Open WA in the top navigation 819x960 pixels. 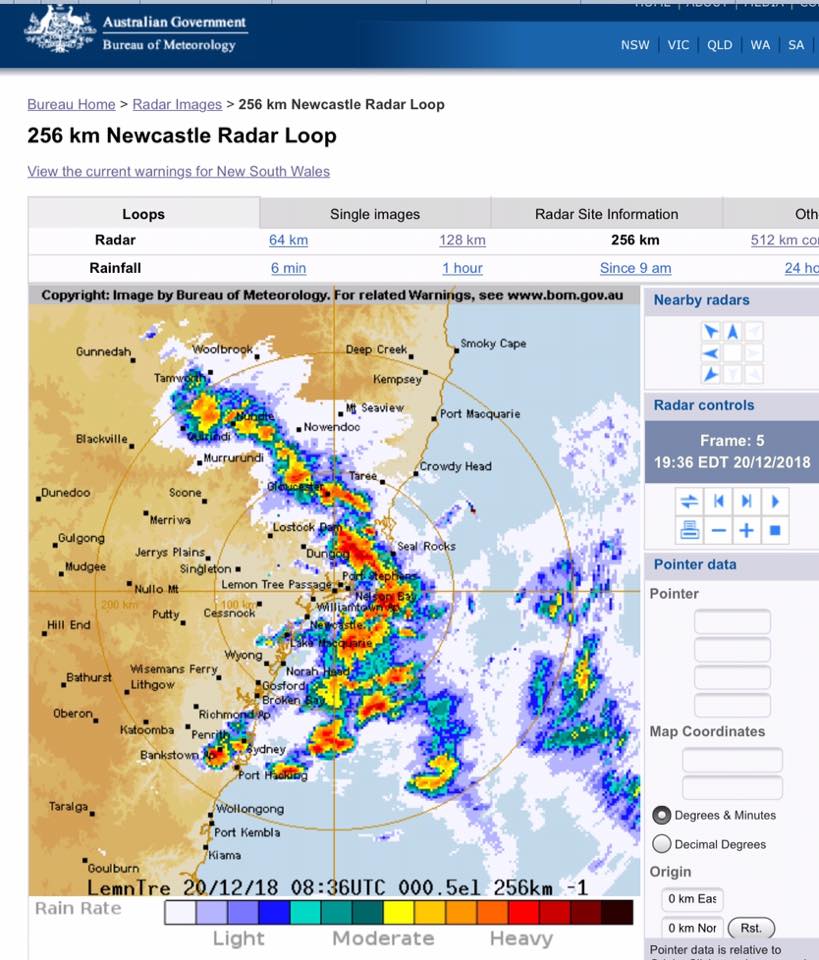coord(760,45)
